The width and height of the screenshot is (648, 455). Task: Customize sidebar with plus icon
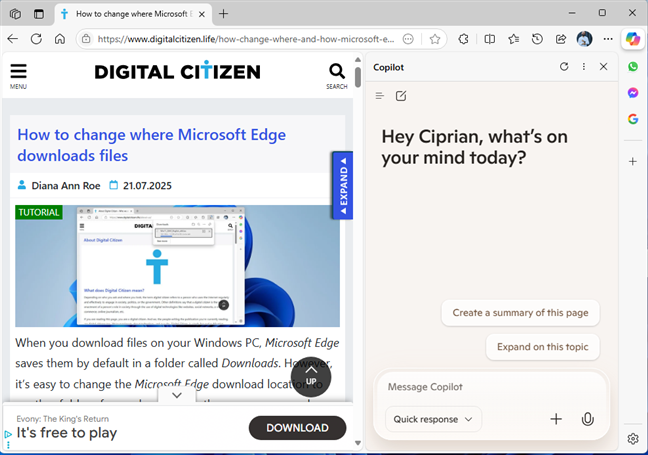pos(633,161)
